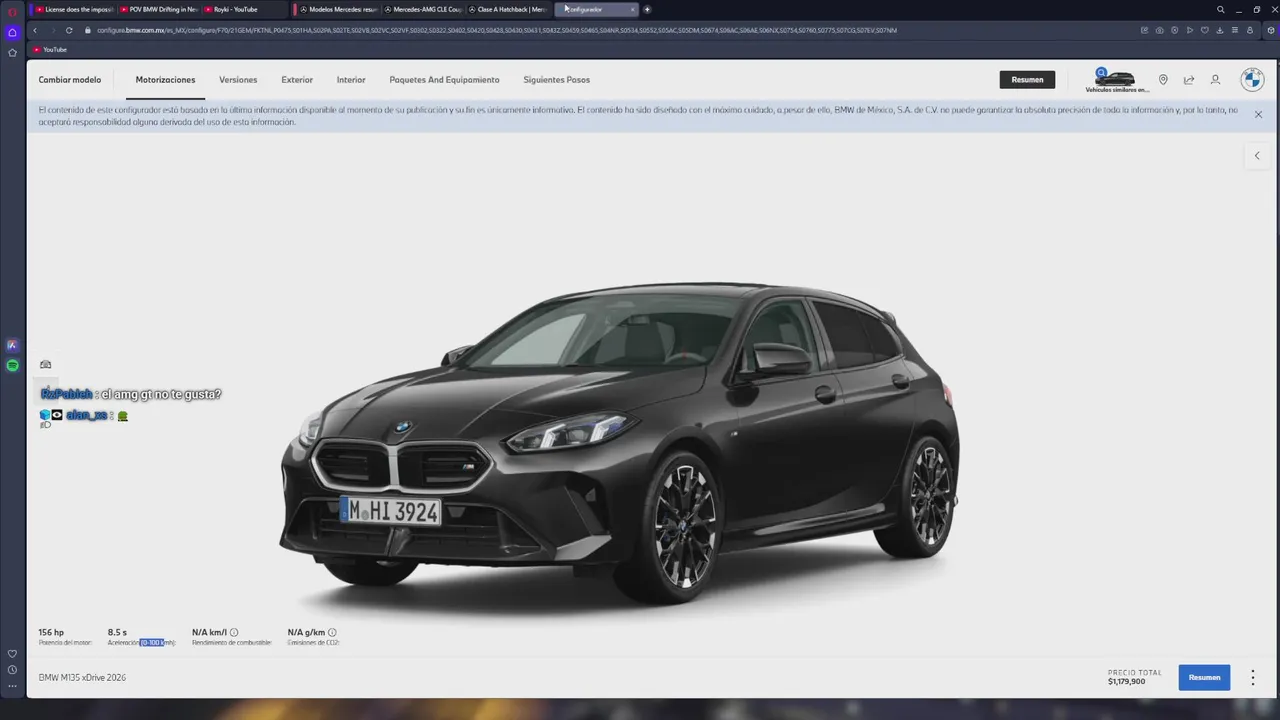Click the camera view icon above chat overlay
1280x720 pixels.
point(45,365)
